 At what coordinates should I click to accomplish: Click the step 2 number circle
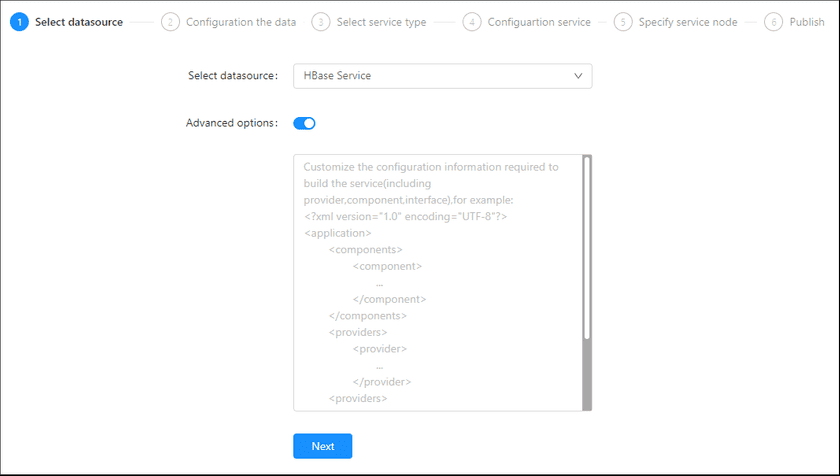(171, 22)
